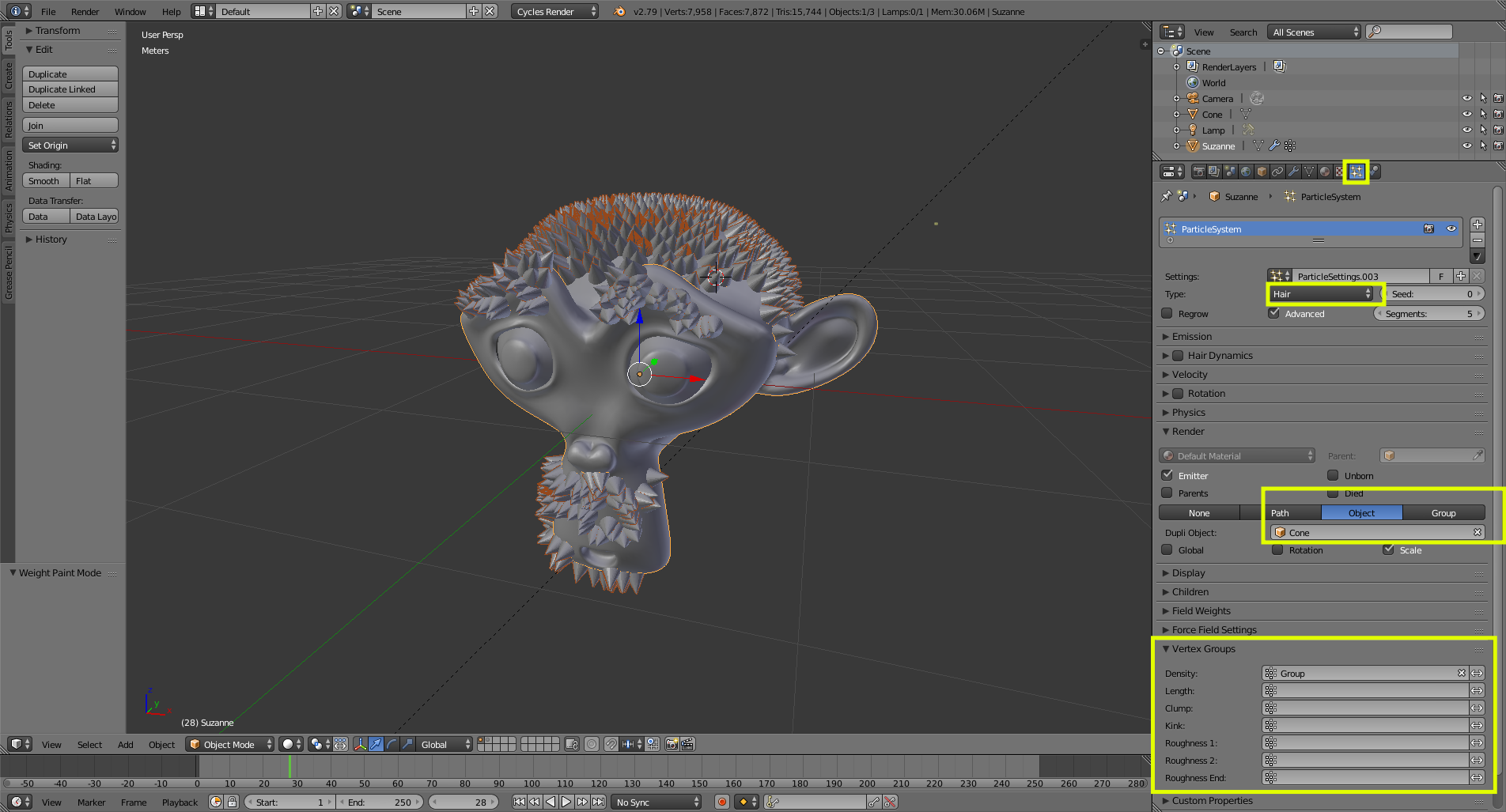Open the Add menu in 3D view header
The width and height of the screenshot is (1506, 812).
pos(125,744)
